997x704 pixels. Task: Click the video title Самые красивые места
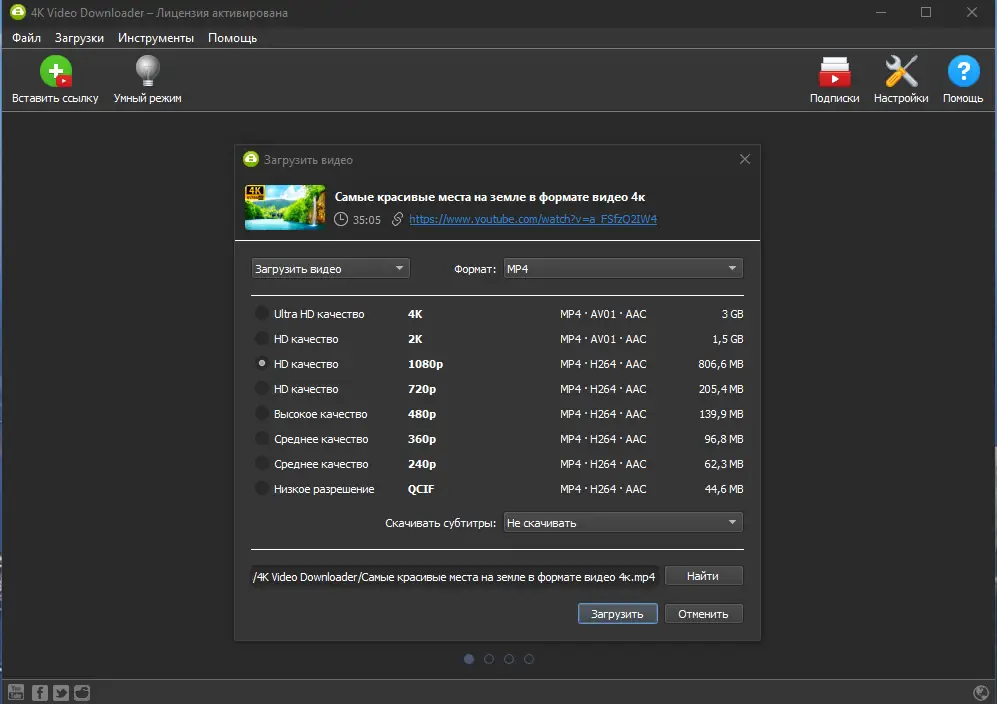490,197
